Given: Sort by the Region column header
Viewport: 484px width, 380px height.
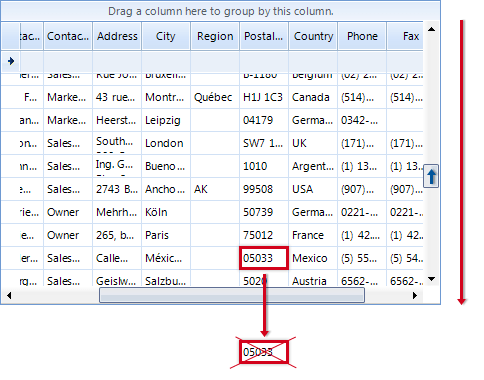Looking at the screenshot, I should (x=215, y=36).
